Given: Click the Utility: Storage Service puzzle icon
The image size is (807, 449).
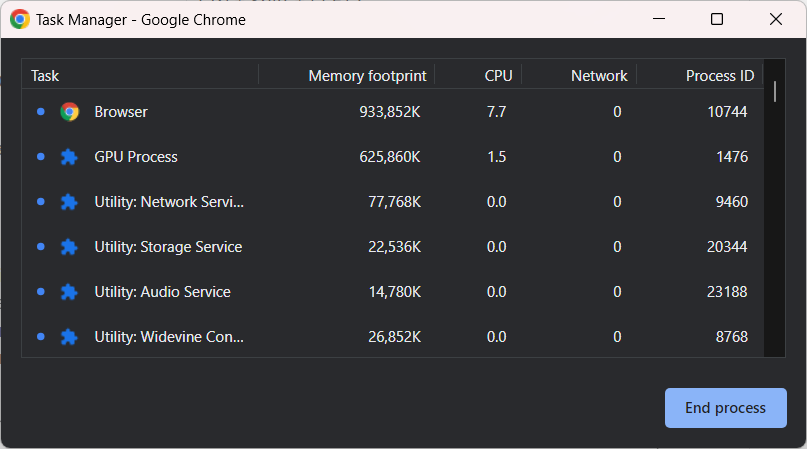Looking at the screenshot, I should [69, 247].
